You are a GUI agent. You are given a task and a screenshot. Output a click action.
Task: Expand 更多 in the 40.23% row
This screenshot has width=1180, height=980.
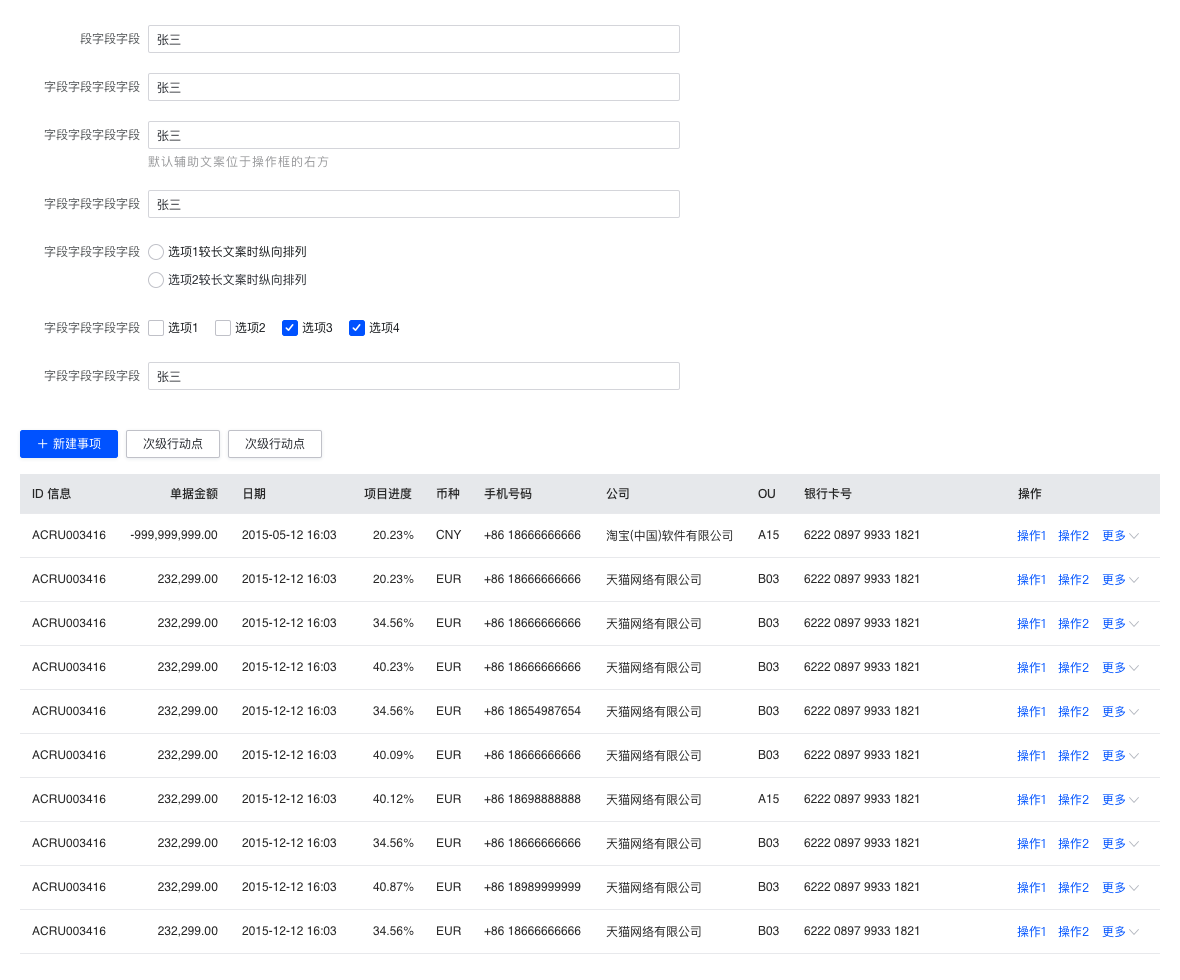(1121, 668)
